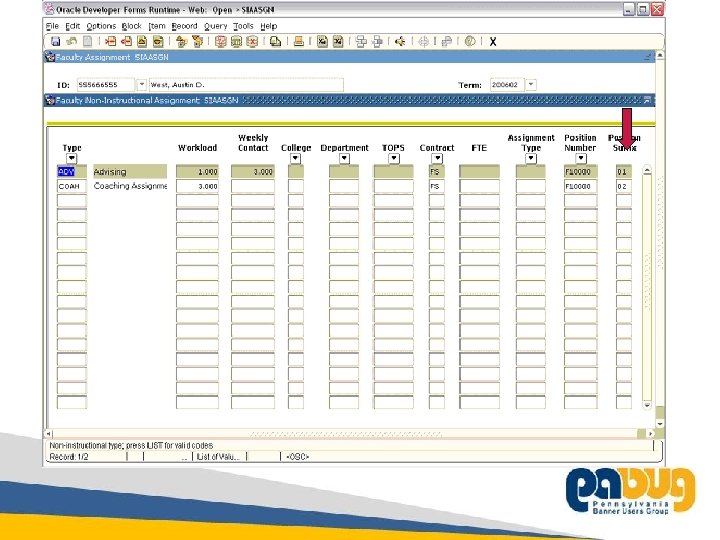Screen dimensions: 720x540
Task: Click the Advising row Position Number field
Action: pyautogui.click(x=580, y=172)
